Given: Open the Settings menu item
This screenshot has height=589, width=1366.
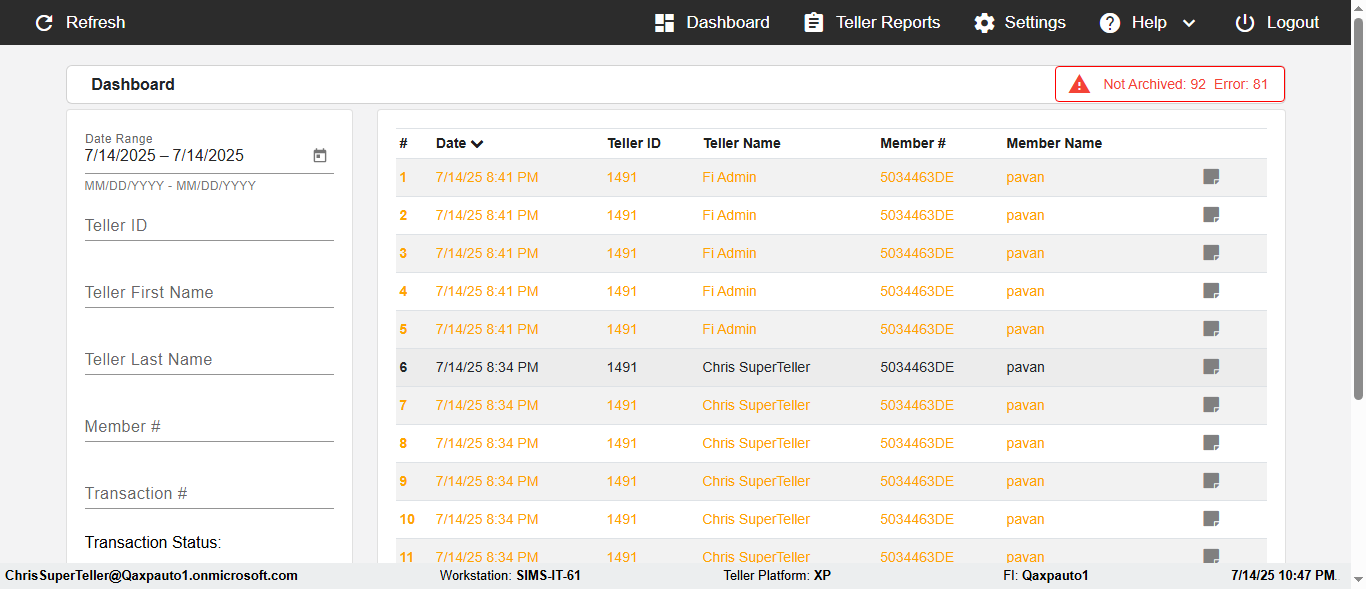Looking at the screenshot, I should coord(1020,23).
